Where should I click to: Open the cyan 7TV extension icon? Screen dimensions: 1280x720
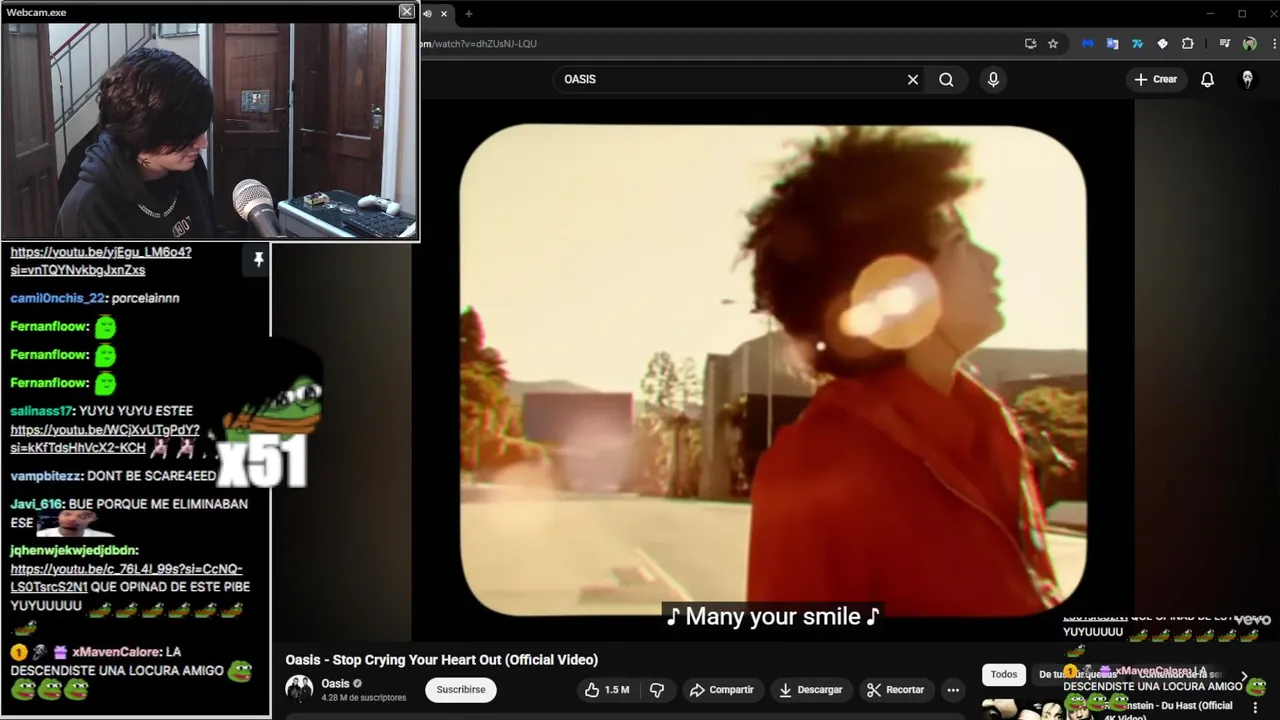1137,44
